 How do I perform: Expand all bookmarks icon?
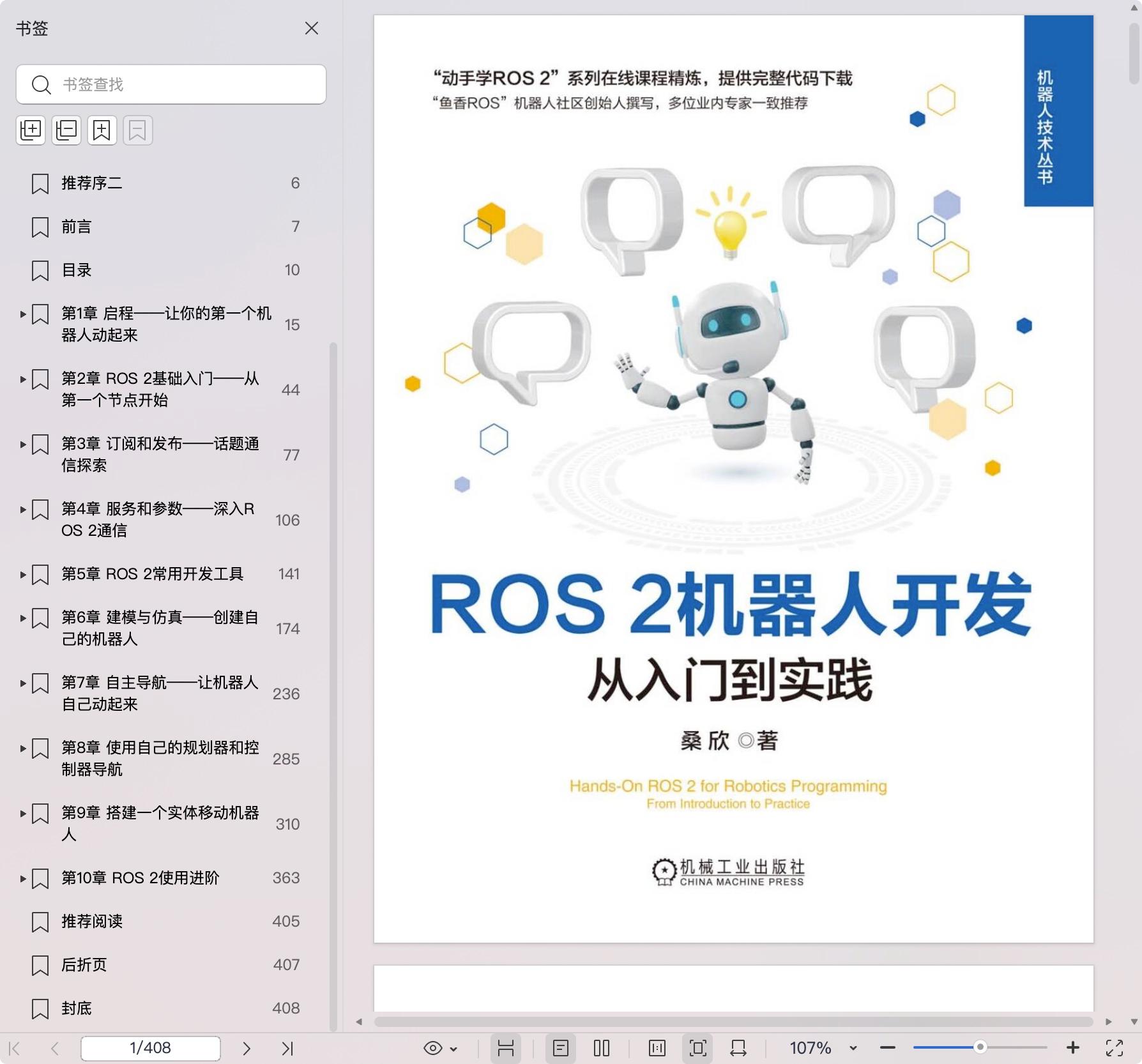(31, 130)
